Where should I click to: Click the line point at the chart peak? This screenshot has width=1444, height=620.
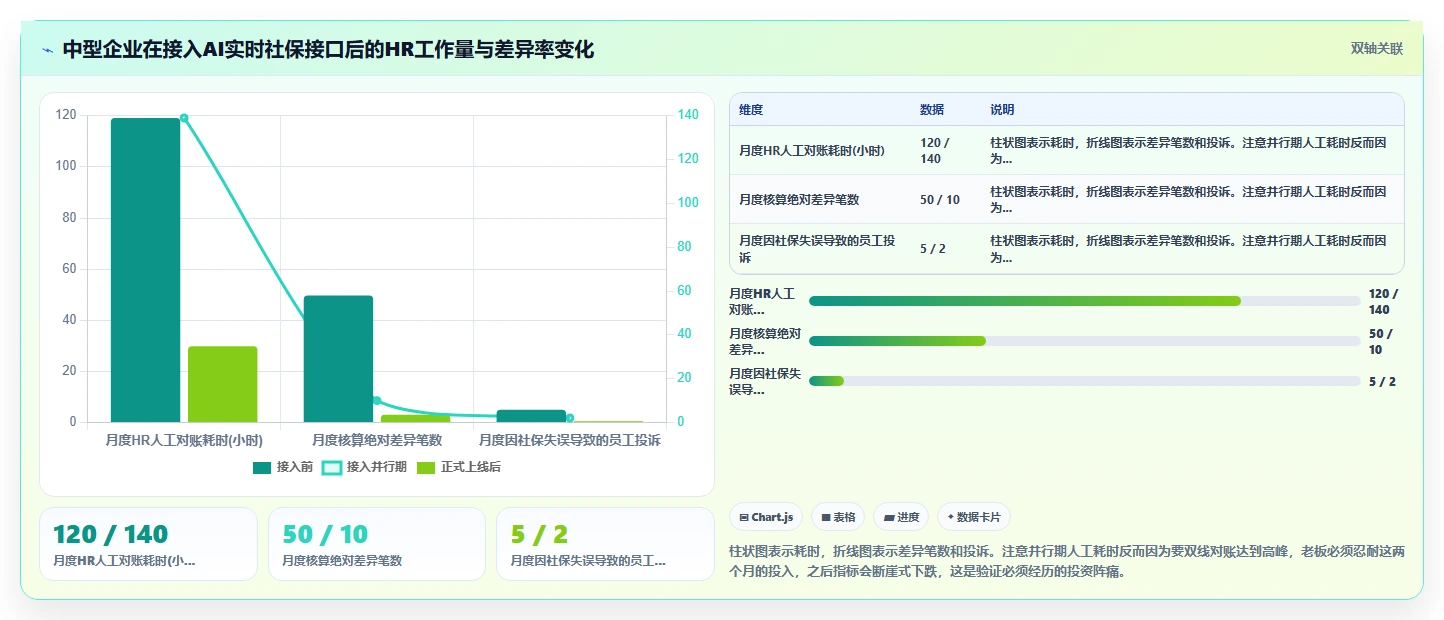click(x=184, y=118)
